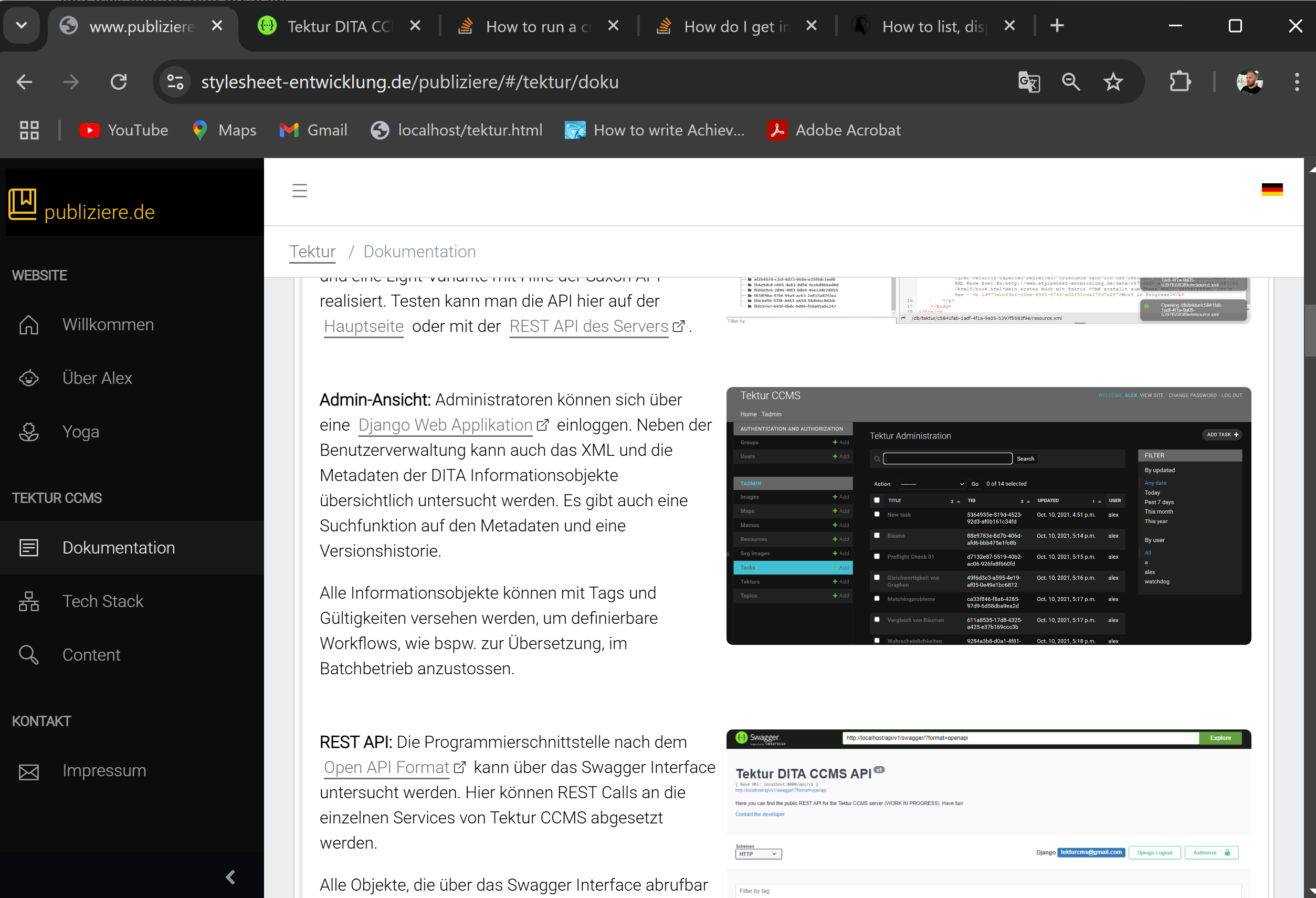Collapse sidebar using the left chevron
Viewport: 1316px width, 898px height.
230,877
